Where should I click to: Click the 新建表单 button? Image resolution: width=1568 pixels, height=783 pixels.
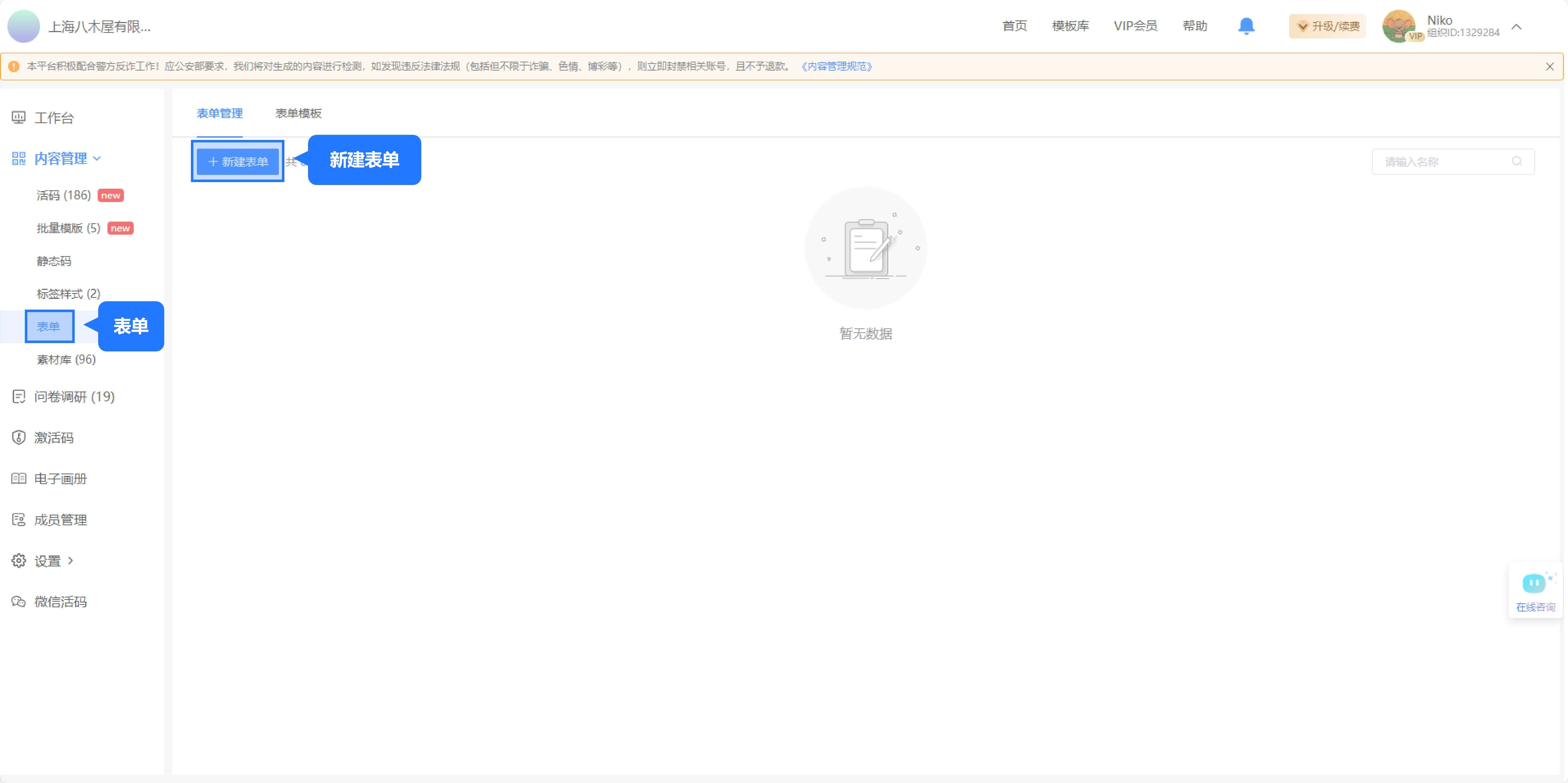pos(237,161)
